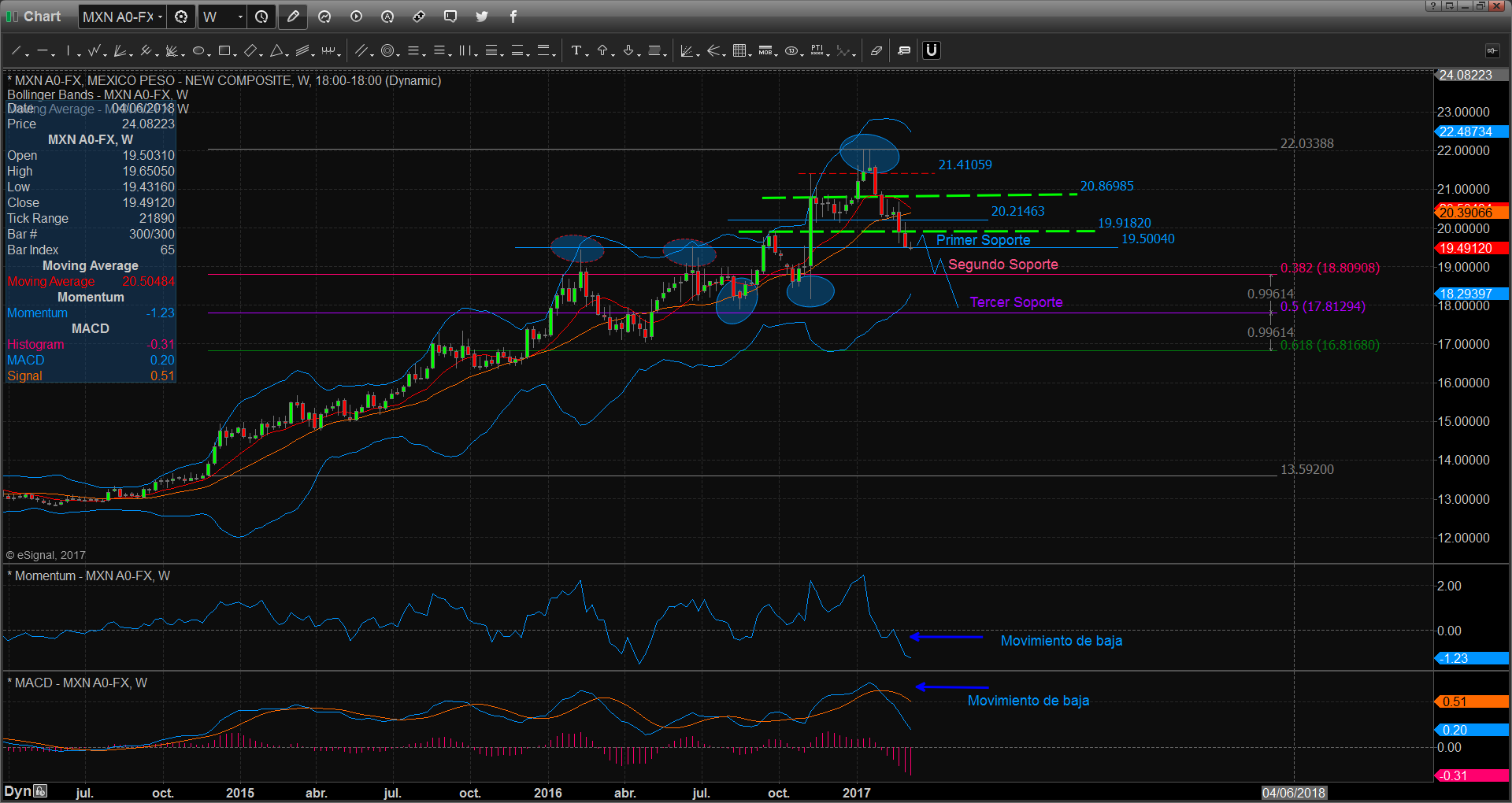Open the MXN A0-FX symbol dropdown

122,17
